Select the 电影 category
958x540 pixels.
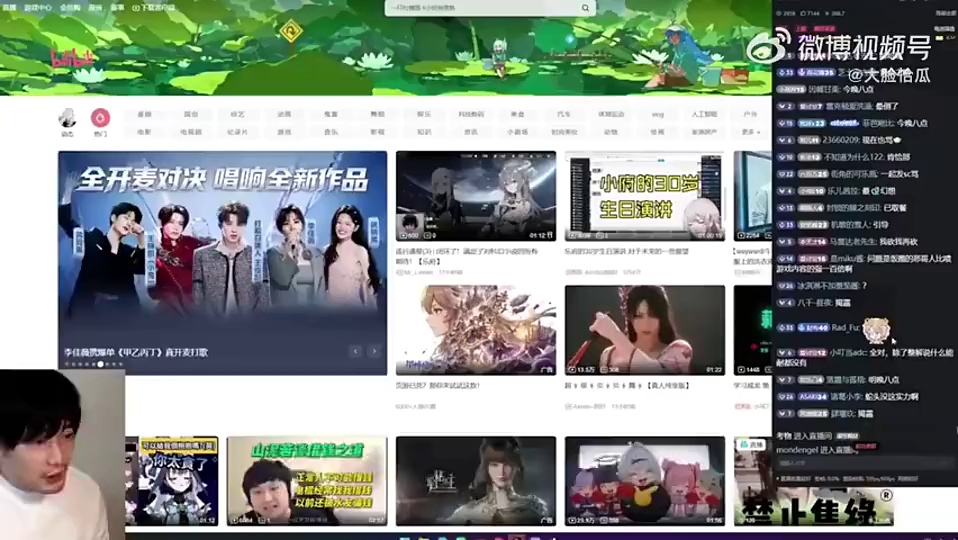(x=144, y=131)
